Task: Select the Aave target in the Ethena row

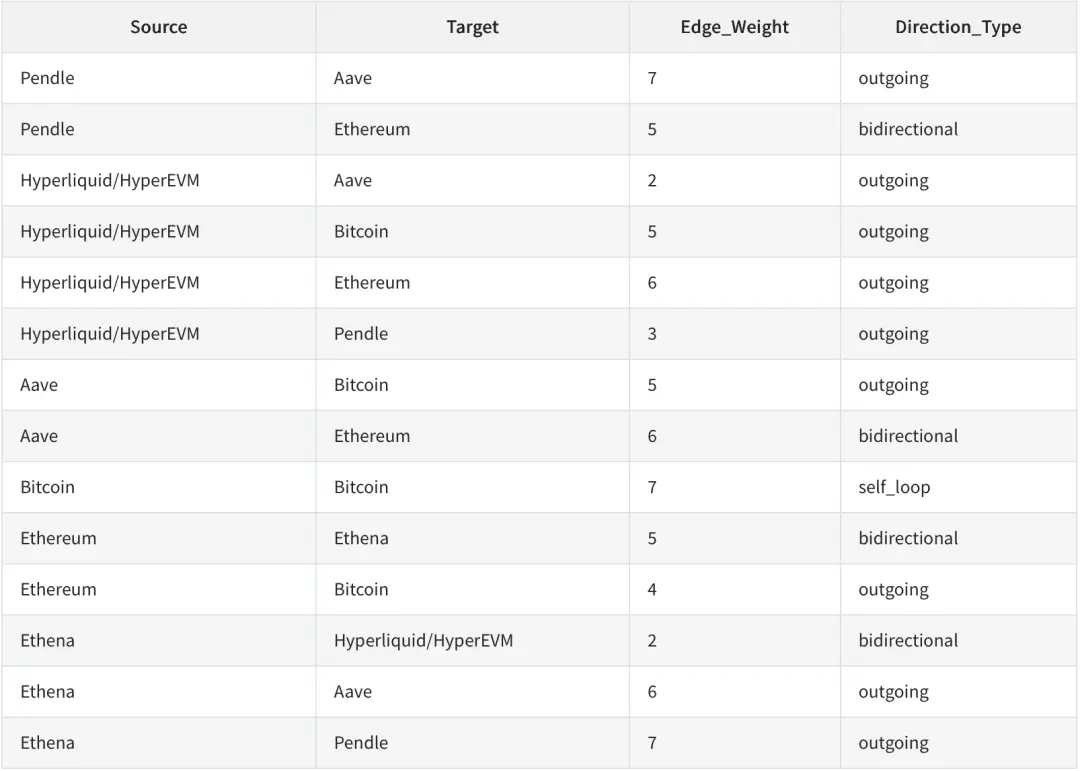Action: [353, 691]
